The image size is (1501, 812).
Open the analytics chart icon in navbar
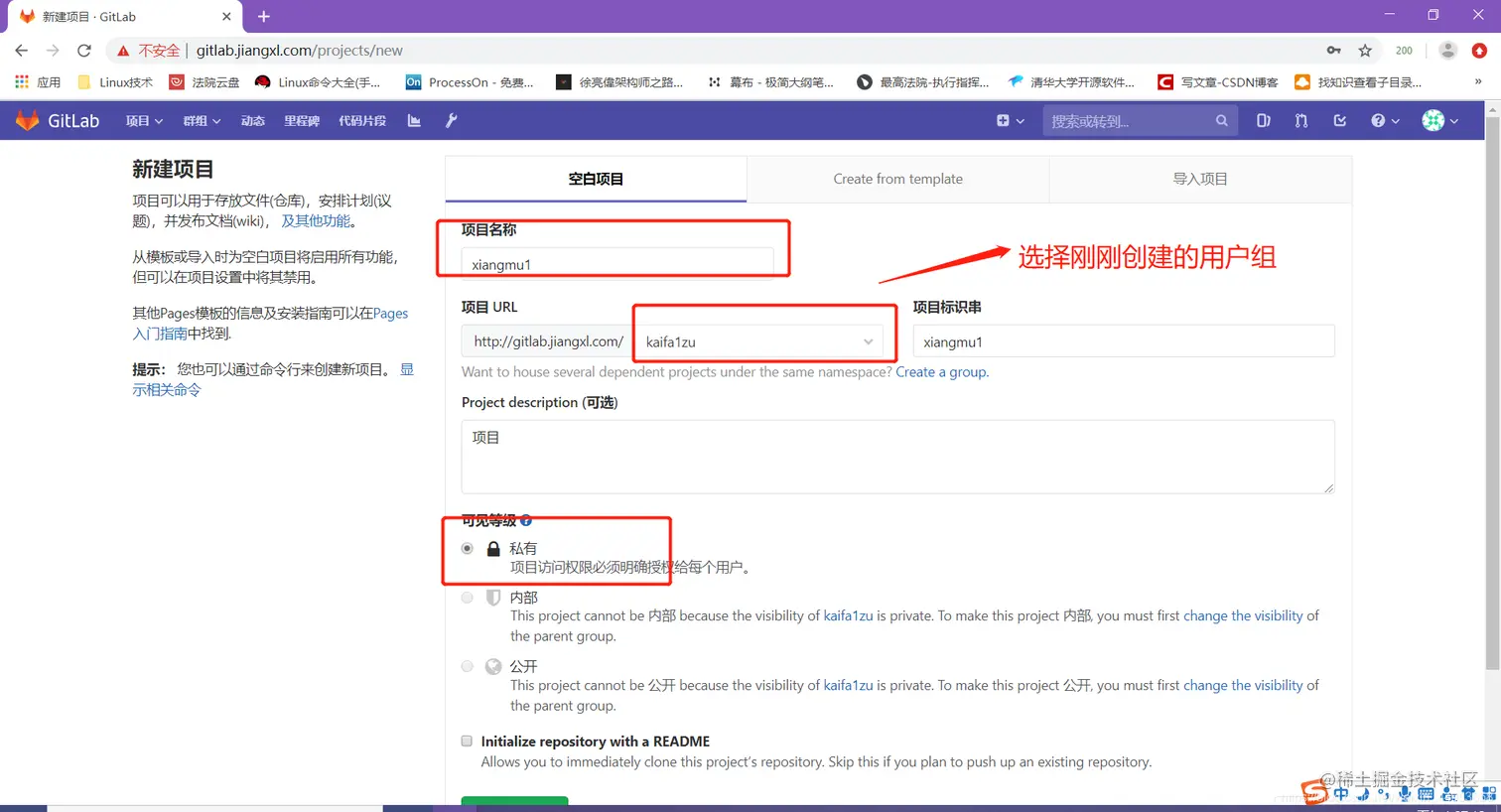(x=414, y=120)
